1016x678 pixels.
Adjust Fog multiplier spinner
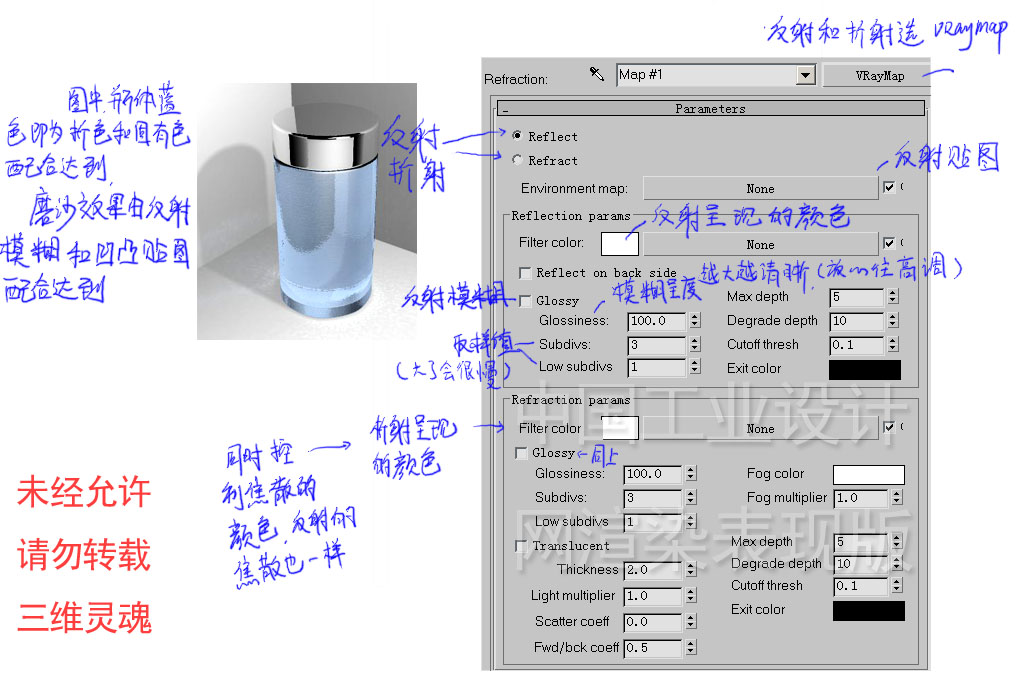click(897, 498)
